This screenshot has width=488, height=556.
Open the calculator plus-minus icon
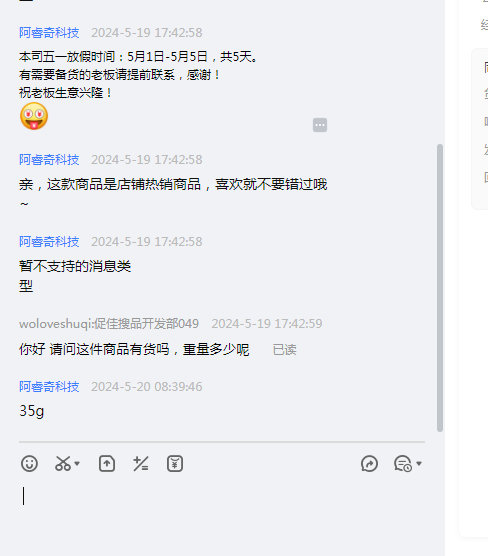pos(141,463)
